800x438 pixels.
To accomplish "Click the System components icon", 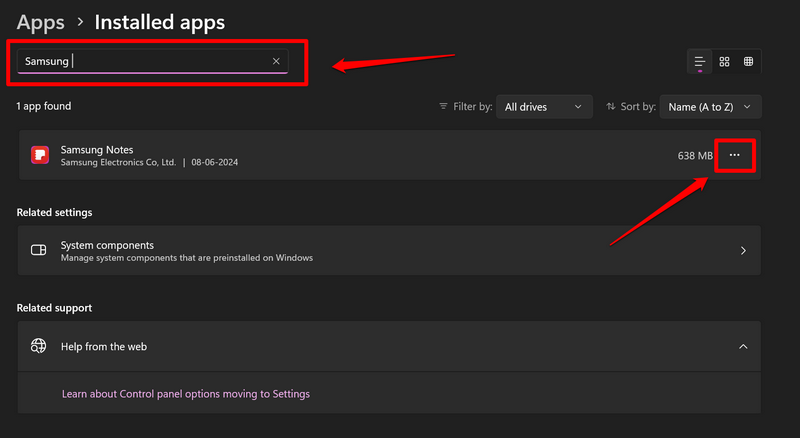I will coord(39,250).
